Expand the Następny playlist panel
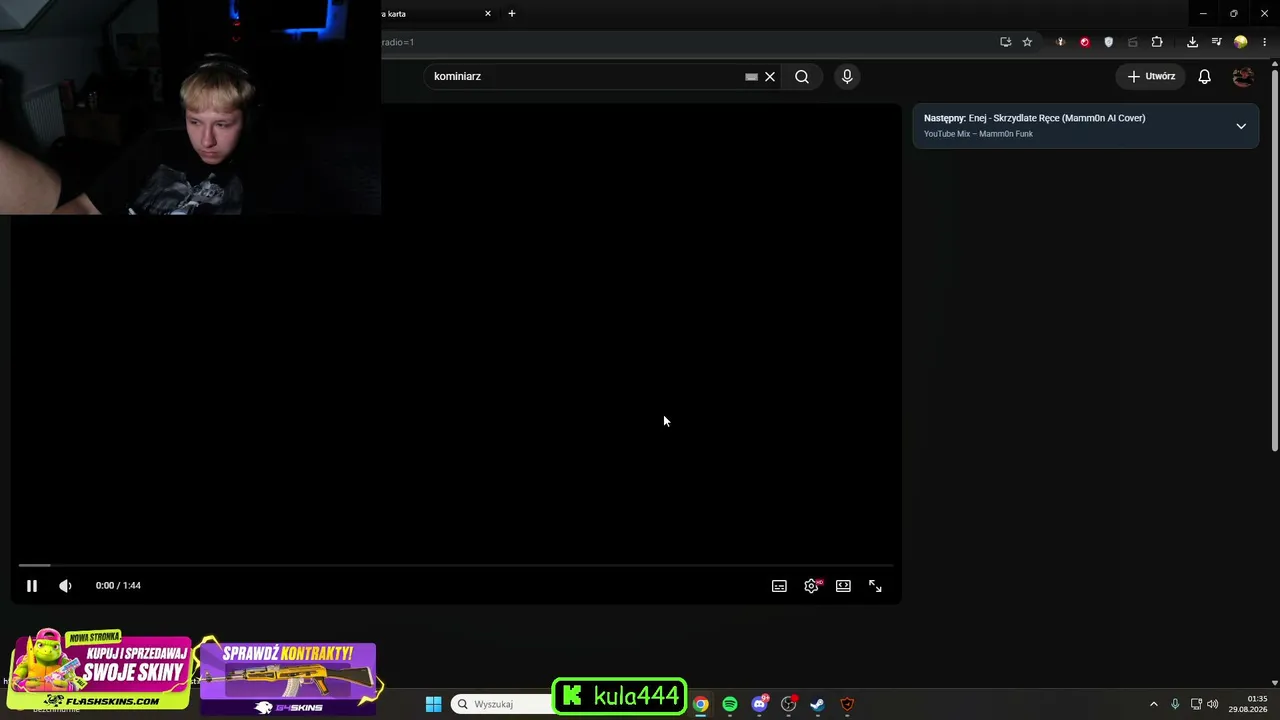 click(1241, 126)
